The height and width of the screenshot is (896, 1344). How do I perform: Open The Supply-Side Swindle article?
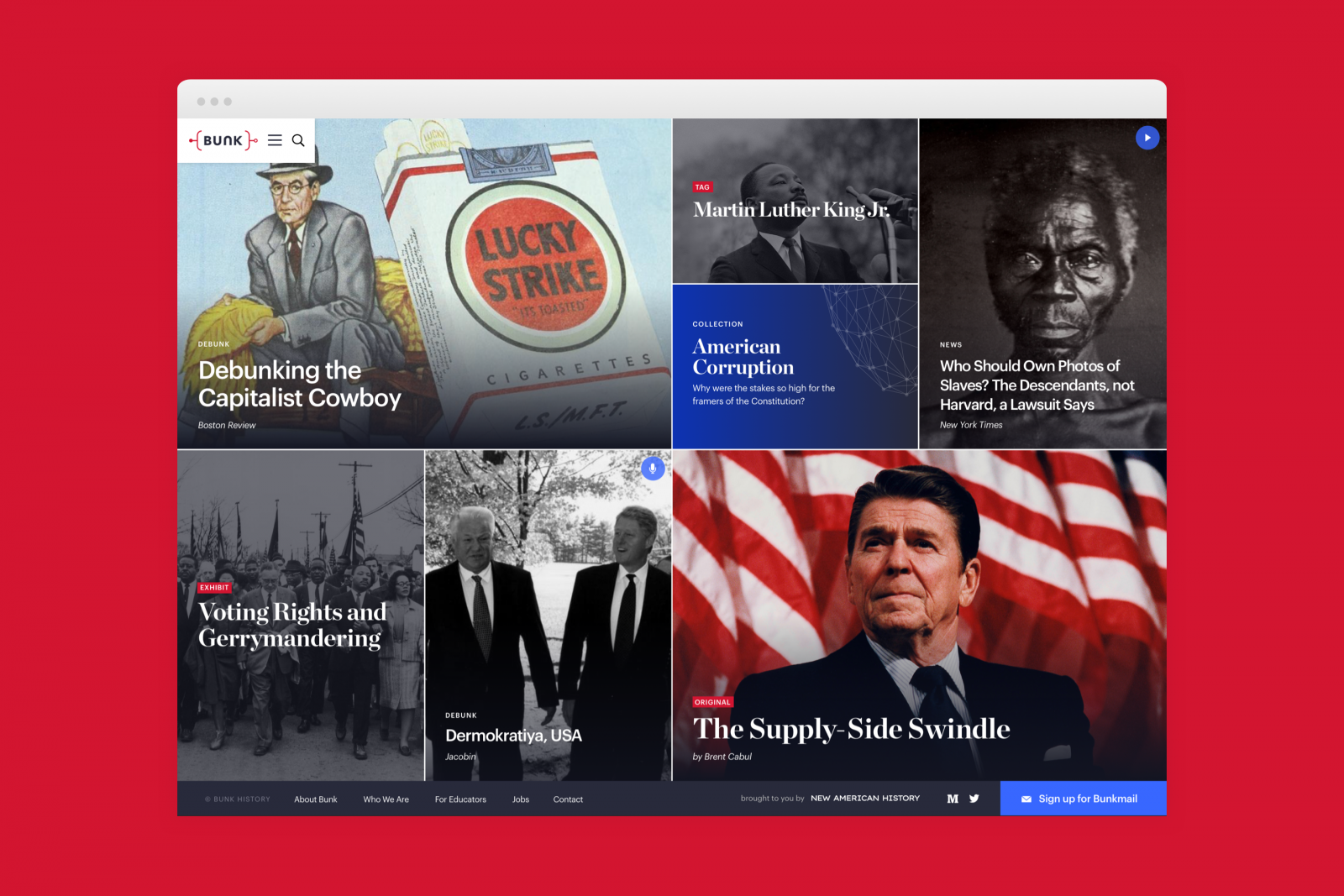851,729
